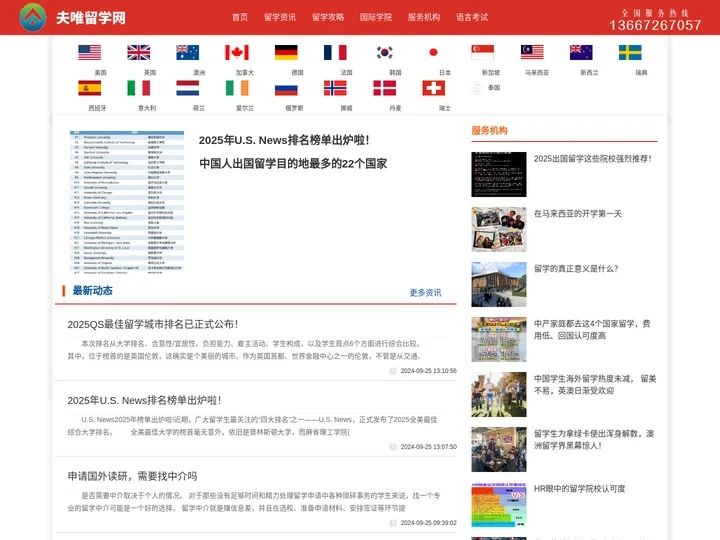
Task: Select the United Kingdom flag icon
Action: [x=139, y=52]
